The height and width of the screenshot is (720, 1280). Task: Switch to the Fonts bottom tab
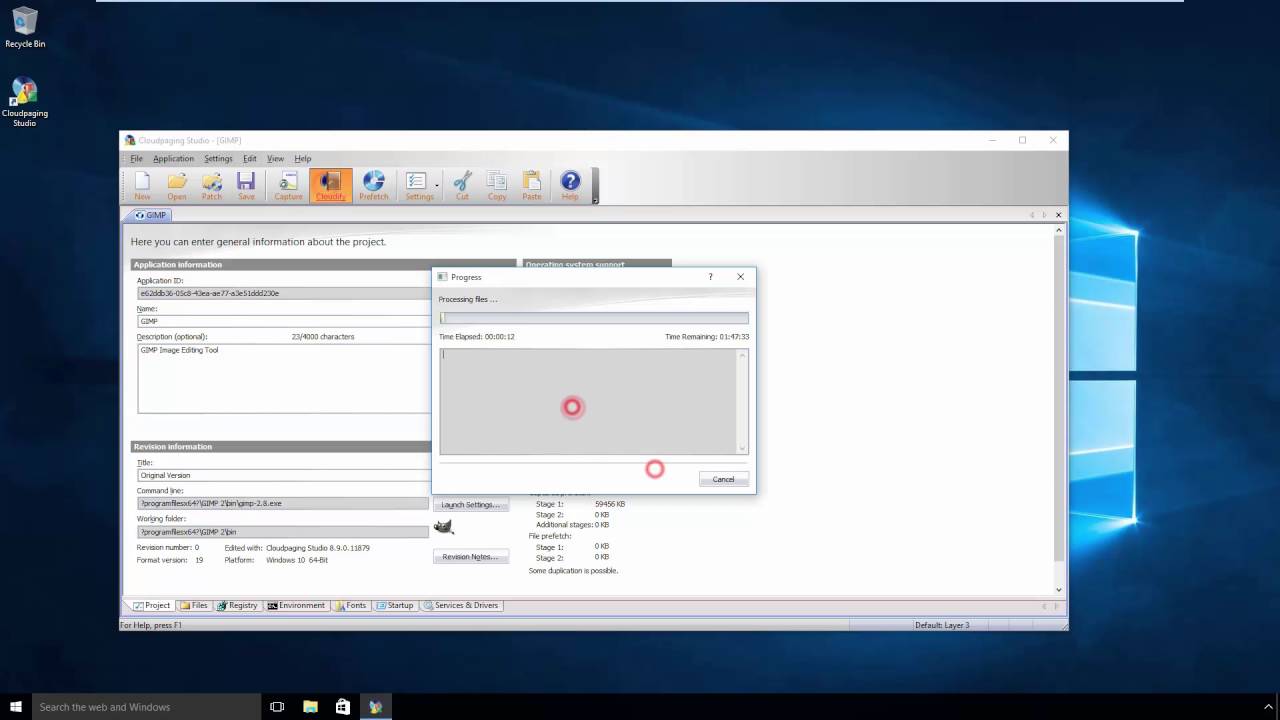pos(351,605)
